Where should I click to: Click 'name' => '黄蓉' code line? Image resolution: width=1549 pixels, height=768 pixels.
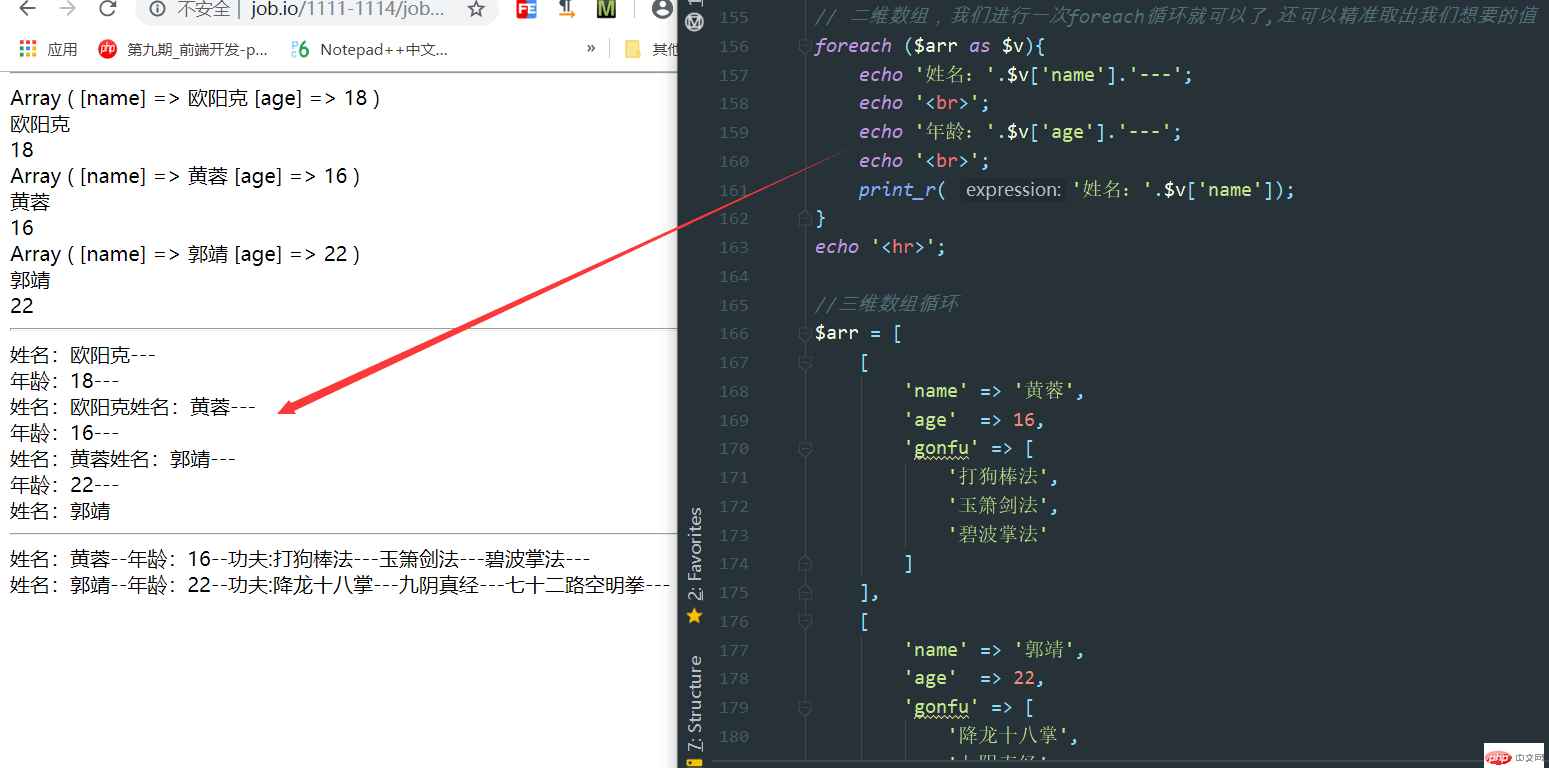995,391
